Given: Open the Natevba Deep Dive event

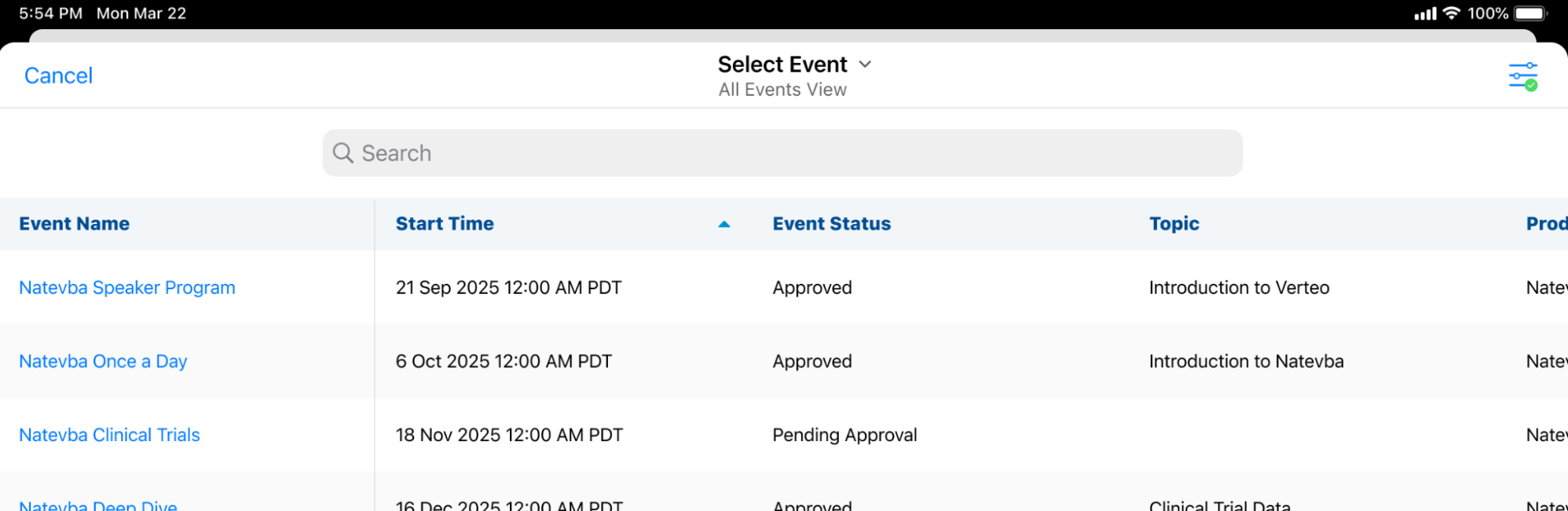Looking at the screenshot, I should 98,505.
